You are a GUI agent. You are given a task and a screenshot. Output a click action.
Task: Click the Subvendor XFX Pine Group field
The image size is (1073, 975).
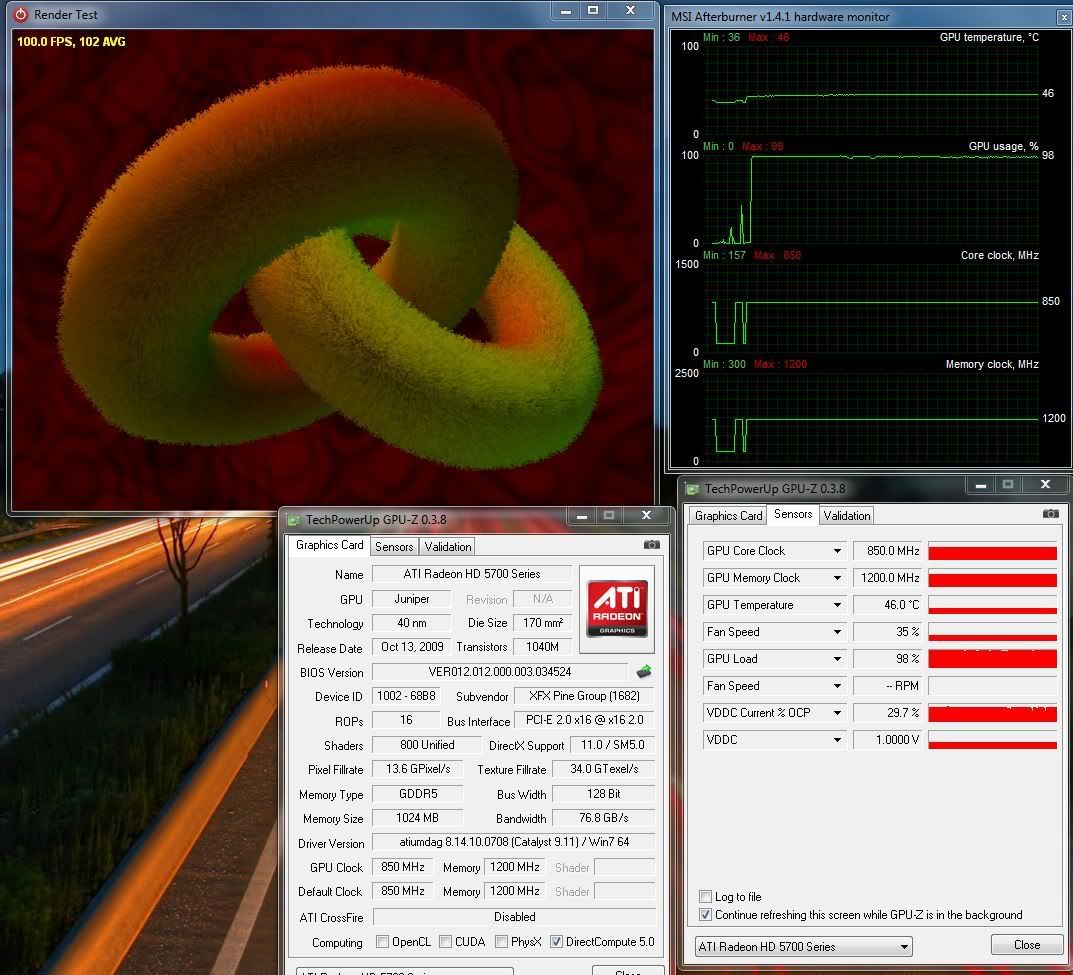point(584,696)
